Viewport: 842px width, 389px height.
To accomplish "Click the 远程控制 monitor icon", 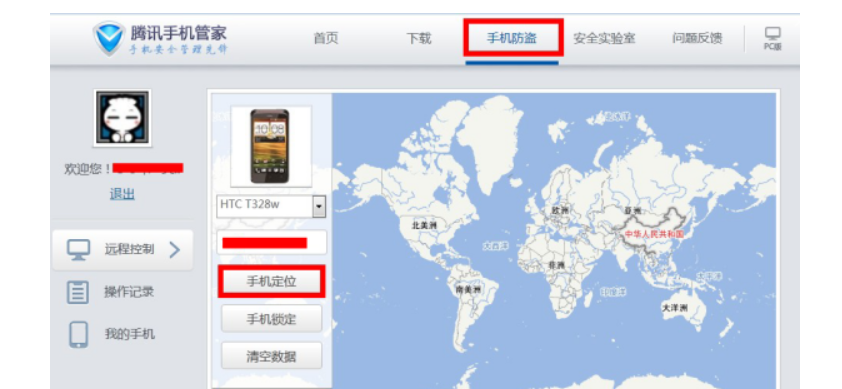I will 78,250.
